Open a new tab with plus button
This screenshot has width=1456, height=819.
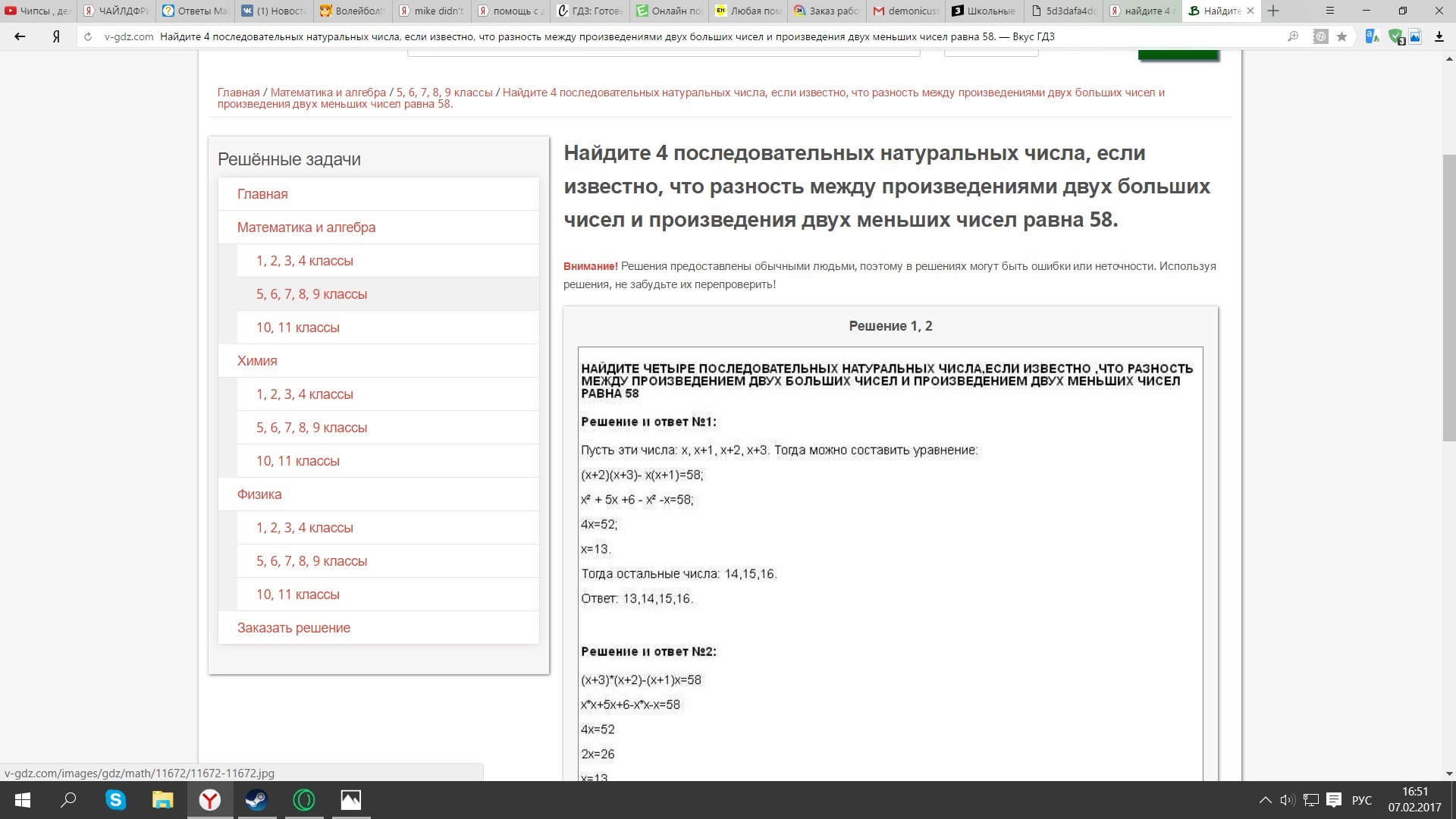point(1273,11)
